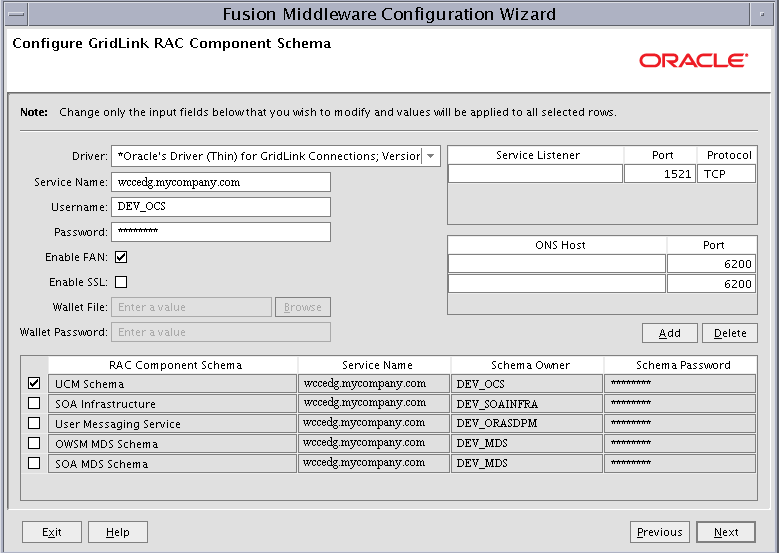
Task: Click the Service Name input field
Action: pyautogui.click(x=221, y=182)
